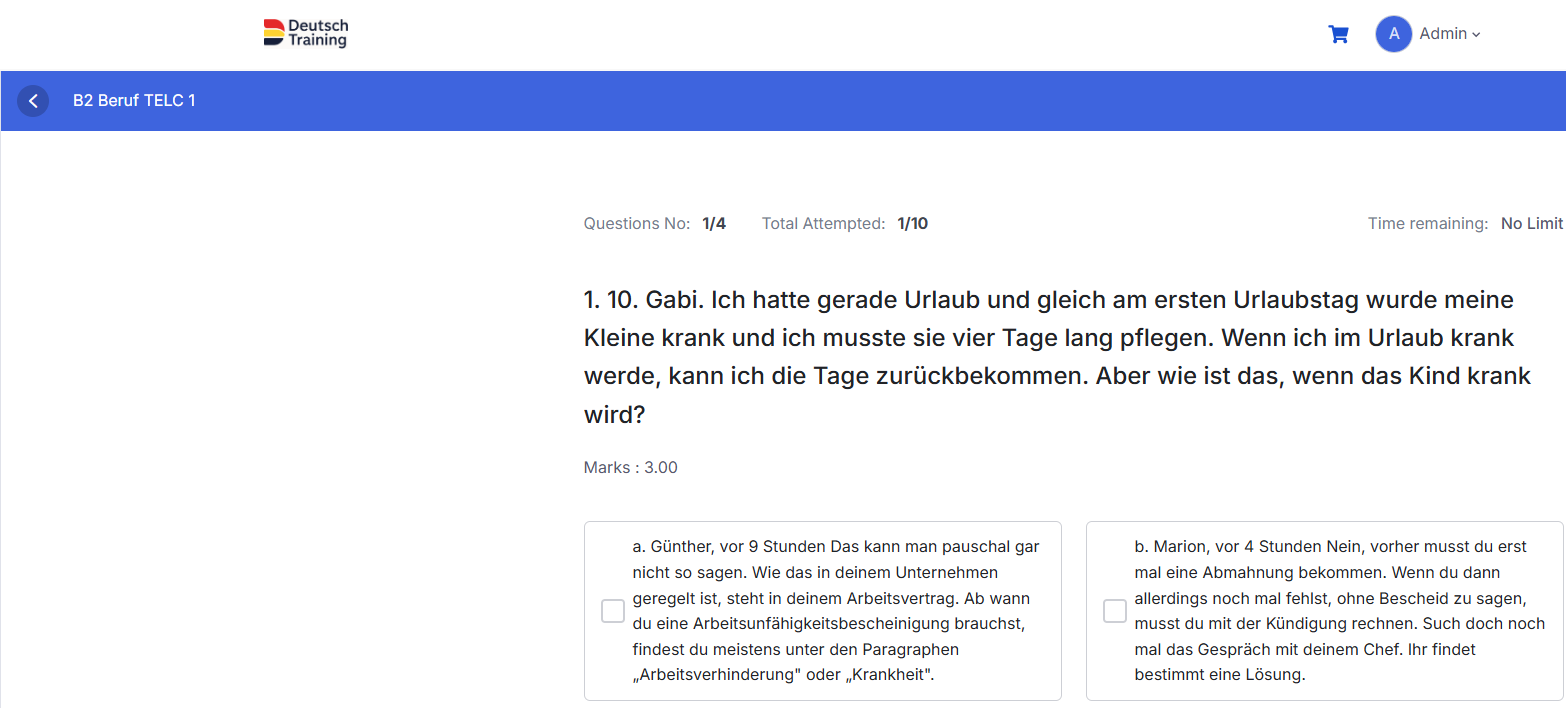
Task: Click the 'Time remaining:' label
Action: pyautogui.click(x=1428, y=224)
